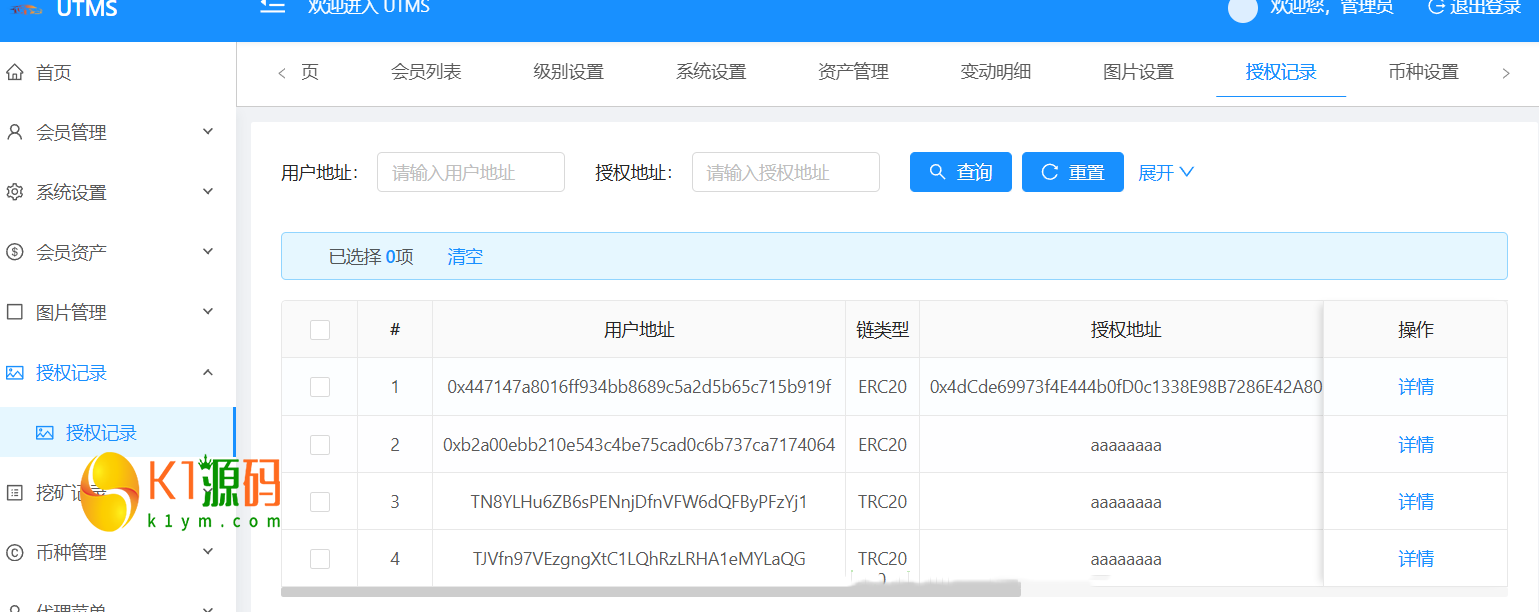Switch to the 级别设置 tab
Screen dimensions: 1539x612
pyautogui.click(x=568, y=72)
